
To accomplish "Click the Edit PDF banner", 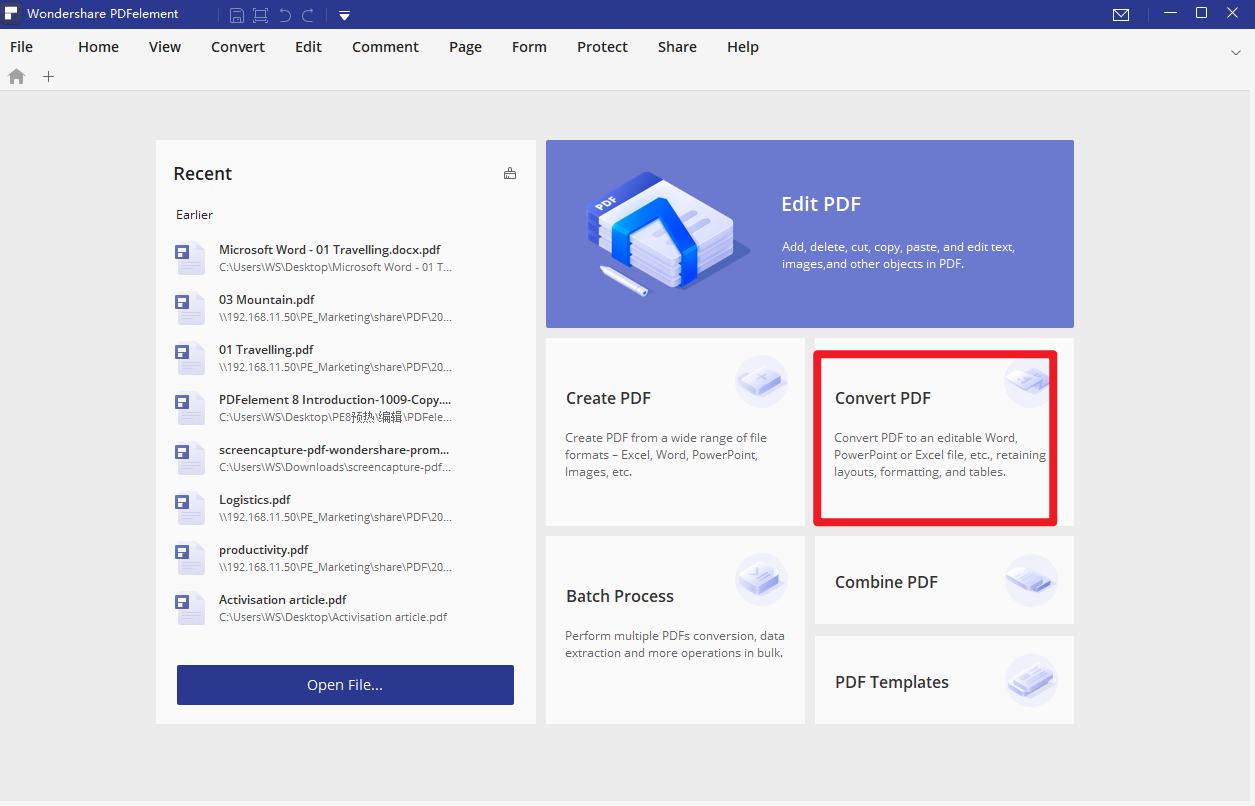I will [x=809, y=234].
